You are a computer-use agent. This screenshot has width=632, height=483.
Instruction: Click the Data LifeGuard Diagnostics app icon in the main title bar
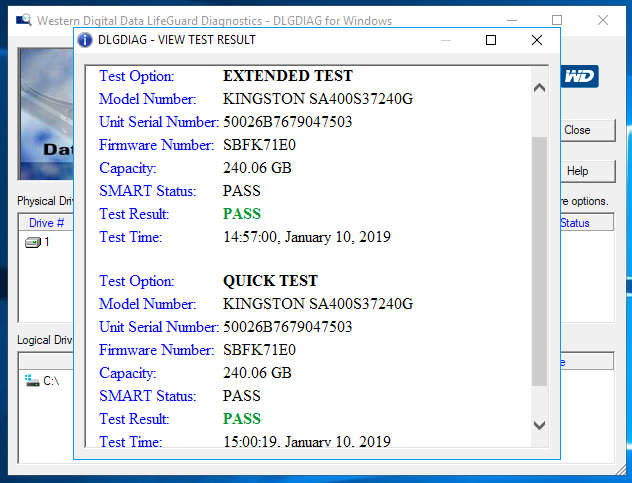click(x=24, y=19)
